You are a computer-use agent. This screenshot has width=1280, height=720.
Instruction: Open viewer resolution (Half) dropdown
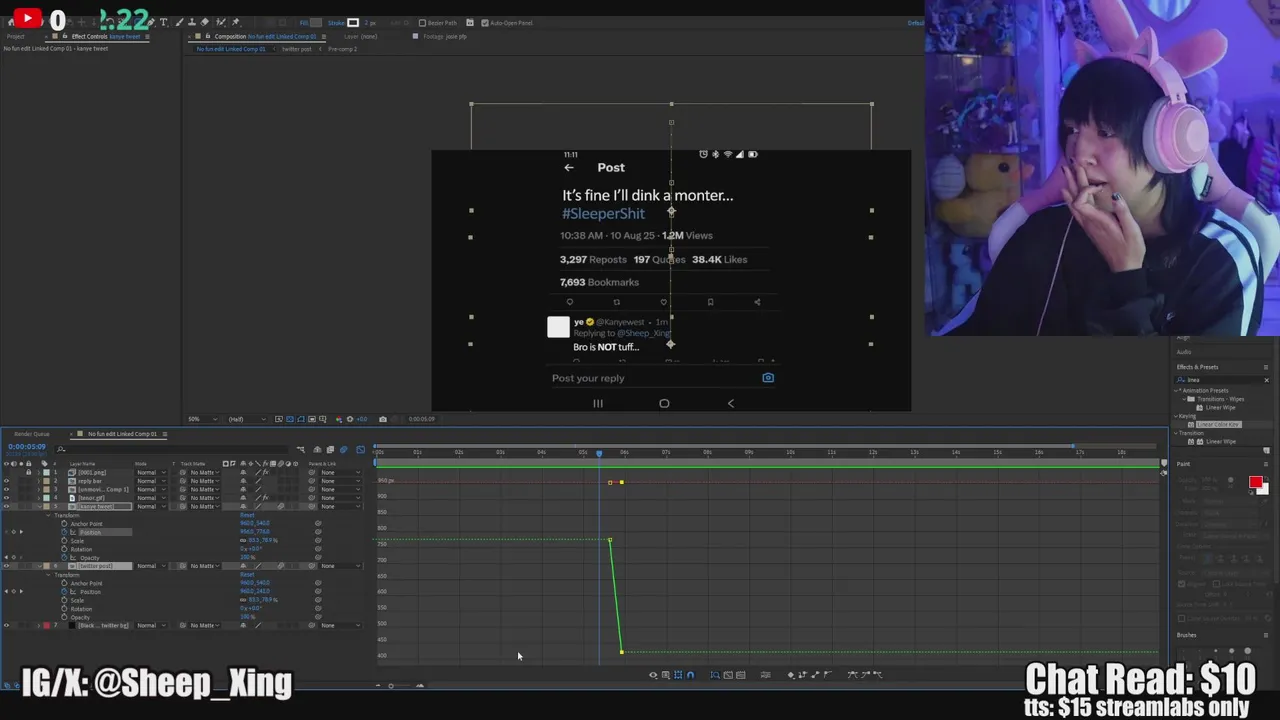click(247, 419)
